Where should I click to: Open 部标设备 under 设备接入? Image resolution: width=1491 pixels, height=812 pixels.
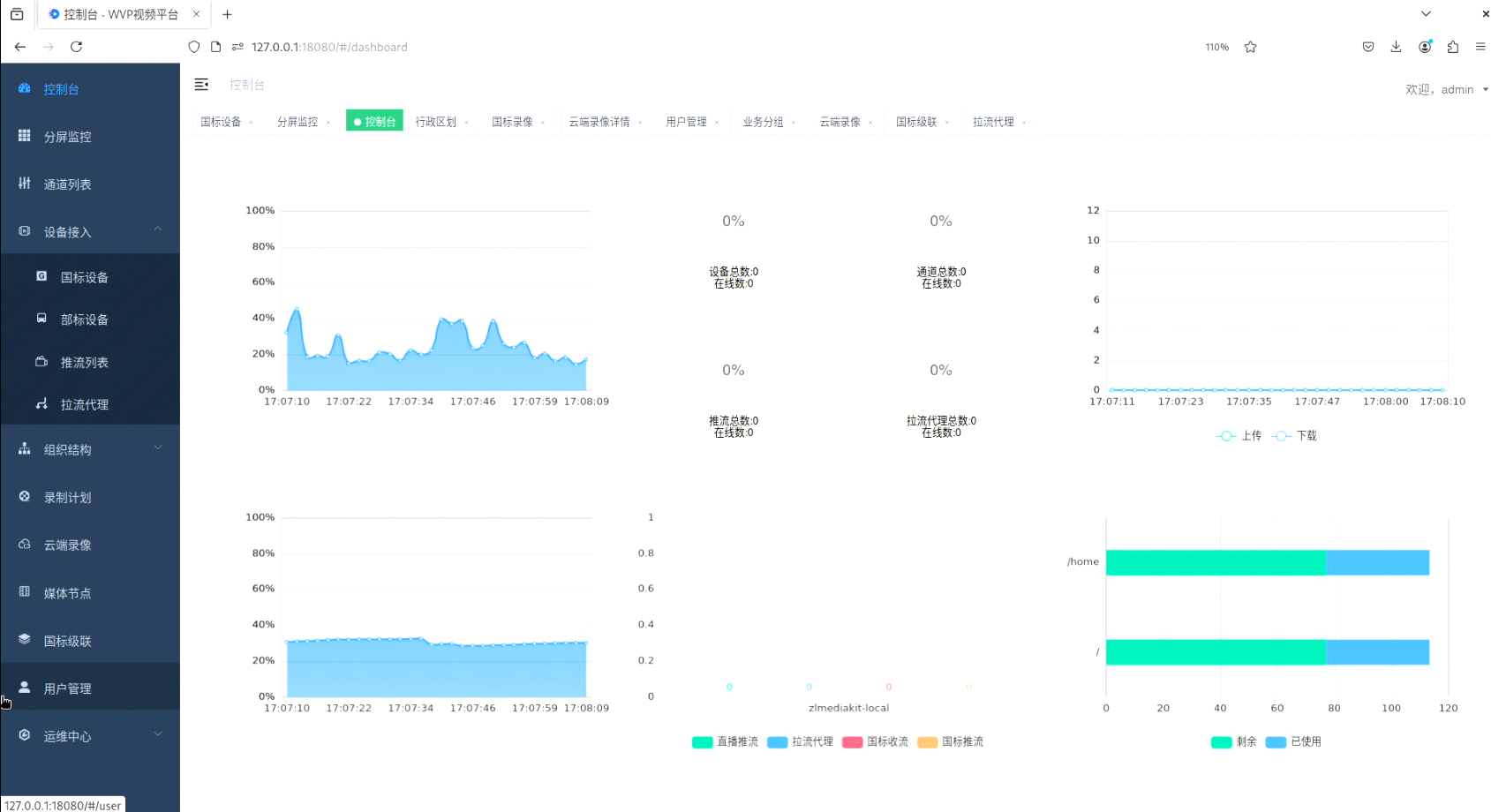[x=85, y=320]
